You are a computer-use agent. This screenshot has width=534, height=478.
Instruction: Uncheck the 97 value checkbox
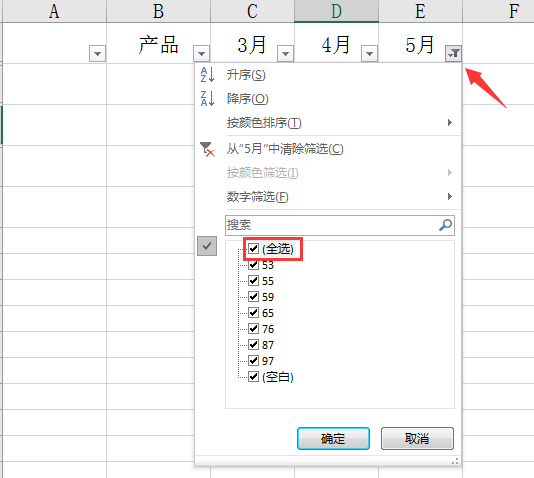click(253, 361)
